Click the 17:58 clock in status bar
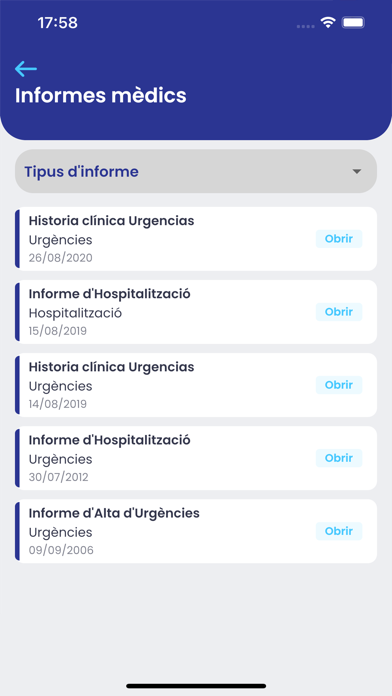Viewport: 392px width, 696px height. (58, 23)
